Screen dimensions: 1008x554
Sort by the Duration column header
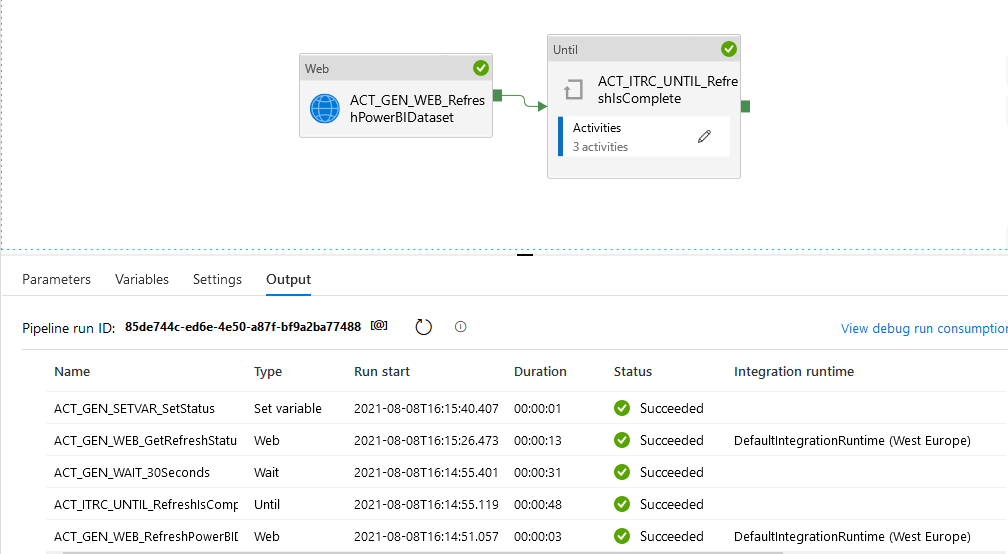(540, 371)
